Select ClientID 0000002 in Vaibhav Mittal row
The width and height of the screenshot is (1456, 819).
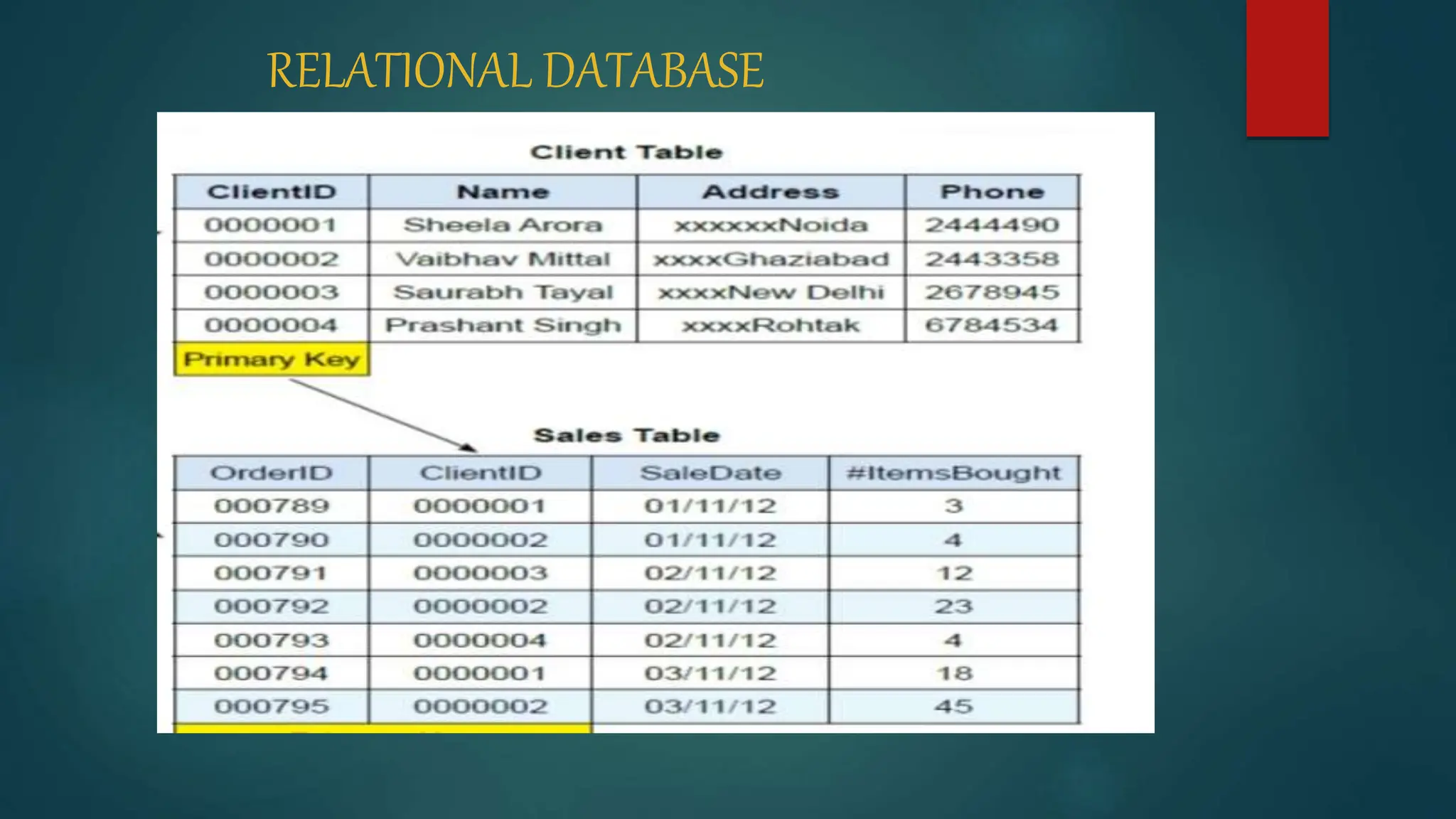(x=271, y=259)
